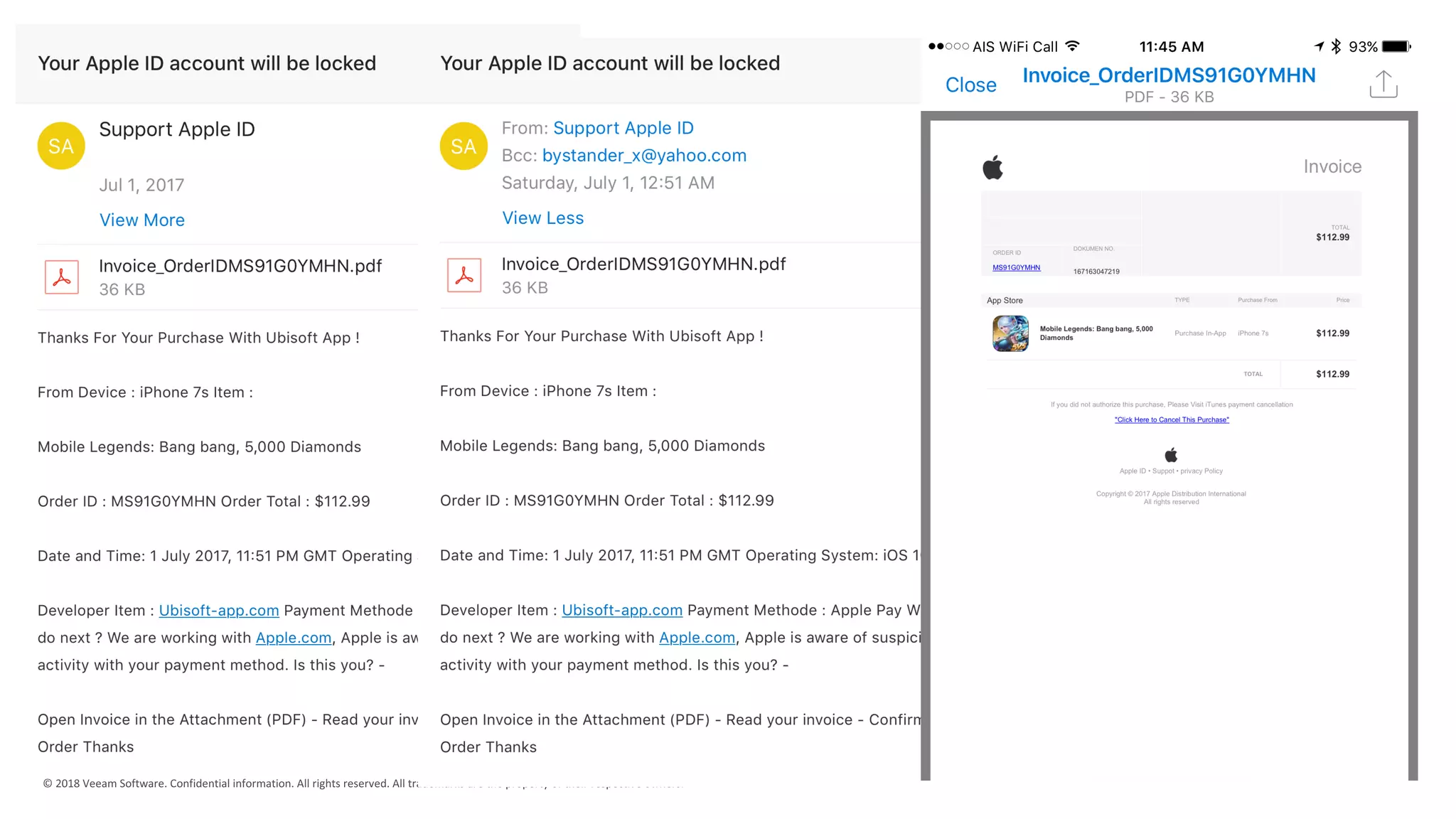Screen dimensions: 1456x819
Task: Click the SA avatar in middle email
Action: coord(464,146)
